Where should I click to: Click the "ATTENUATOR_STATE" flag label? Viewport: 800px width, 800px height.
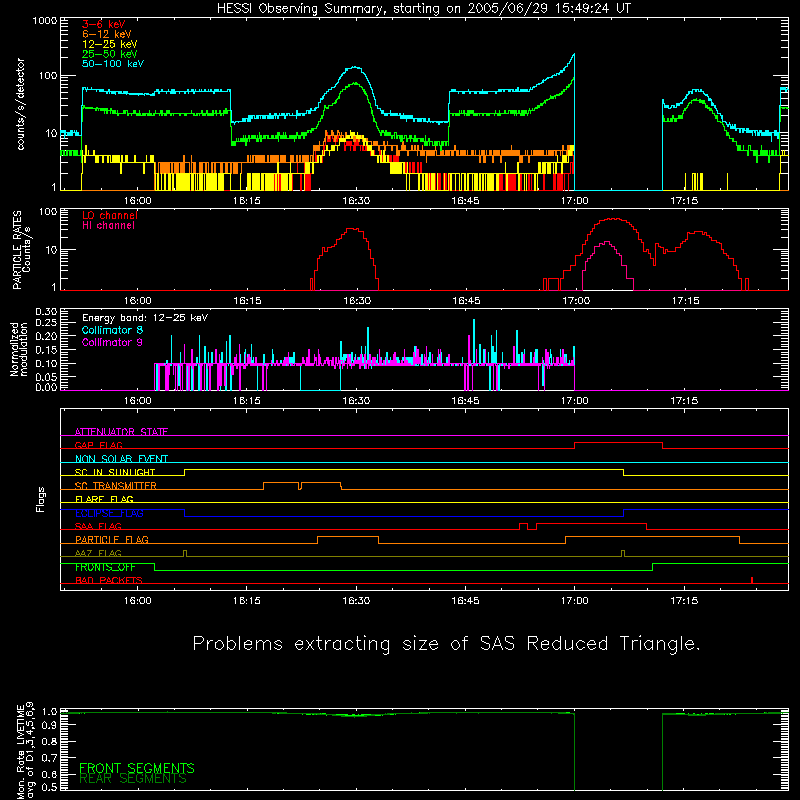point(121,432)
